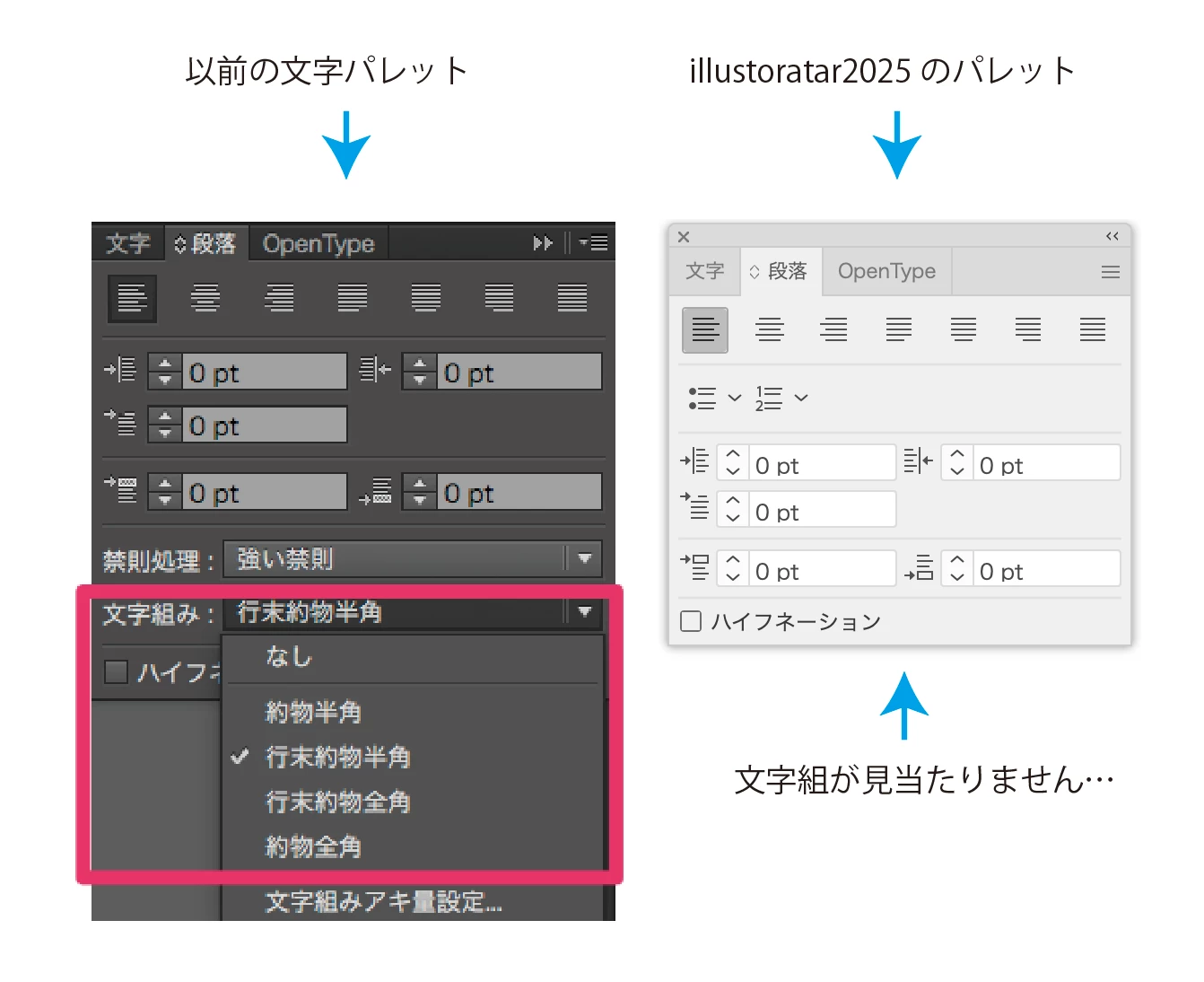Expand numbered list options chevron

tap(801, 398)
